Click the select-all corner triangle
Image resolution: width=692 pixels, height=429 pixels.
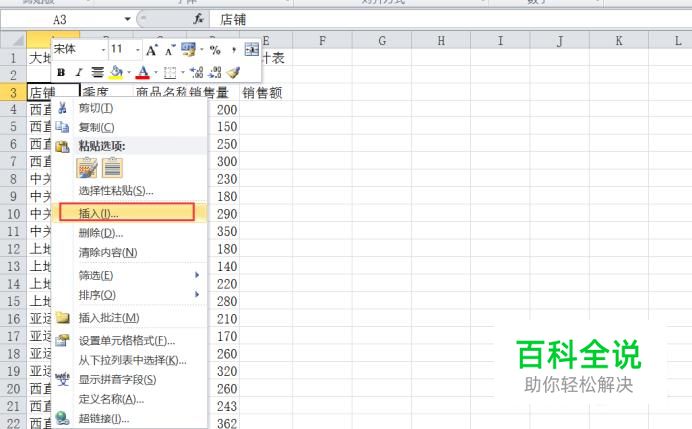coord(13,41)
